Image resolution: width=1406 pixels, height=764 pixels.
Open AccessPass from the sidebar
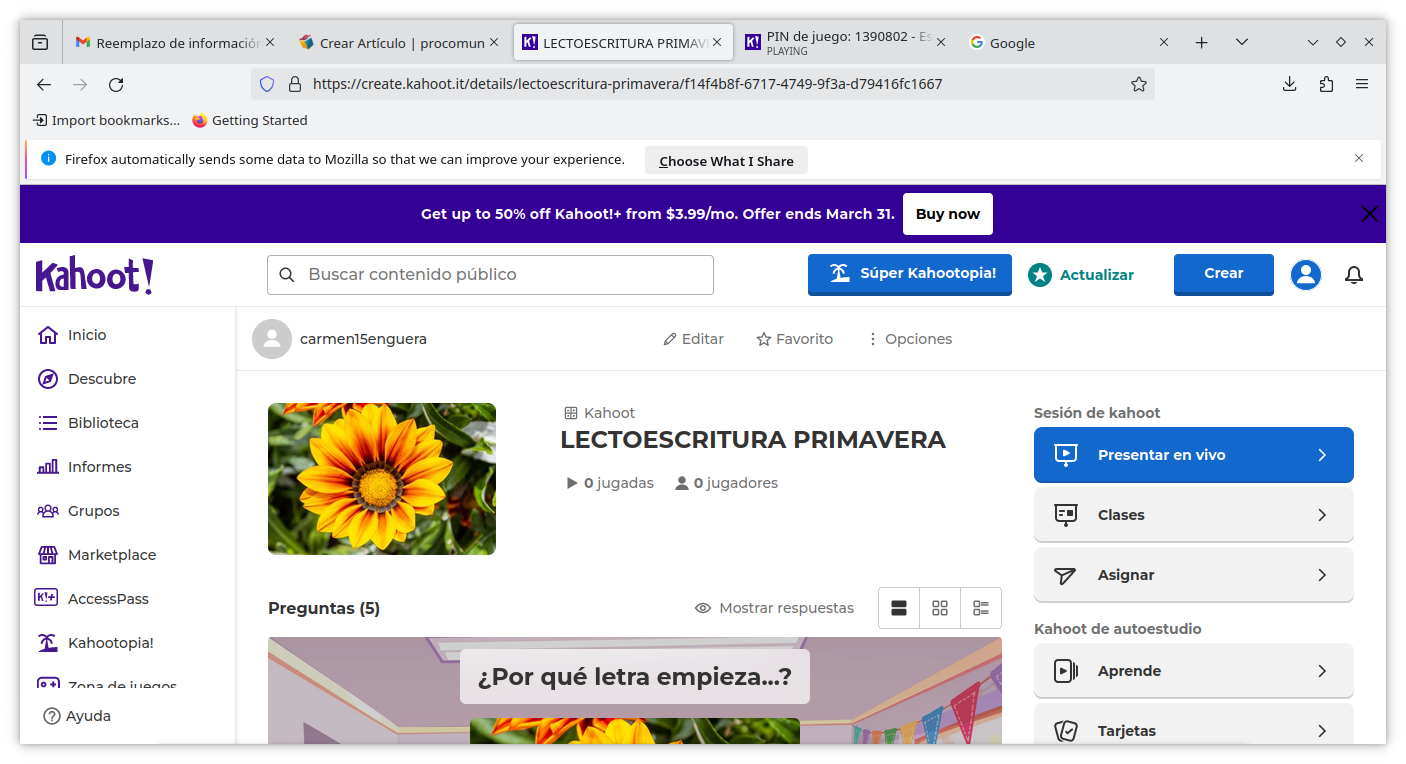47,598
